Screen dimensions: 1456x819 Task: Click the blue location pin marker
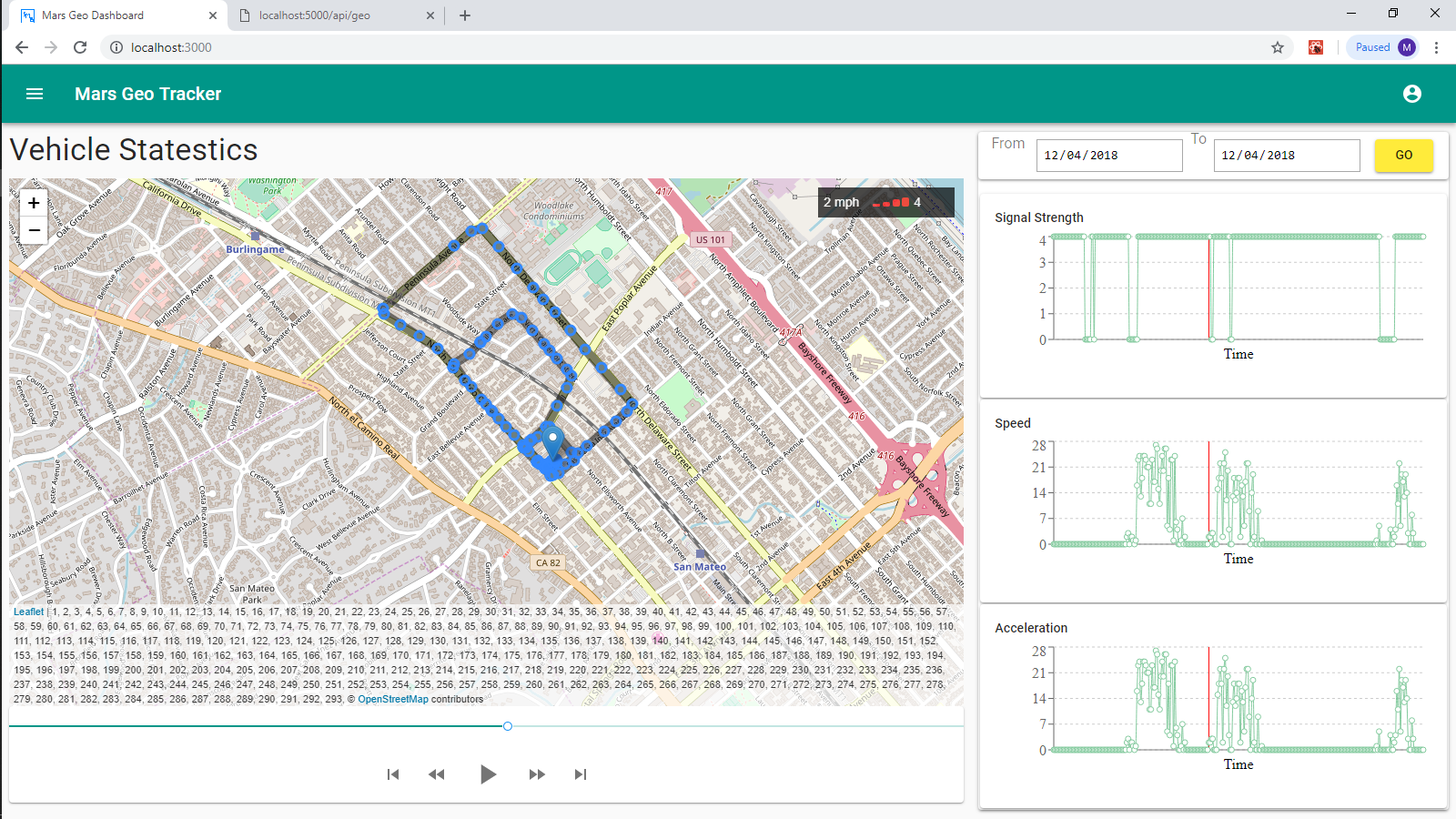[x=551, y=442]
